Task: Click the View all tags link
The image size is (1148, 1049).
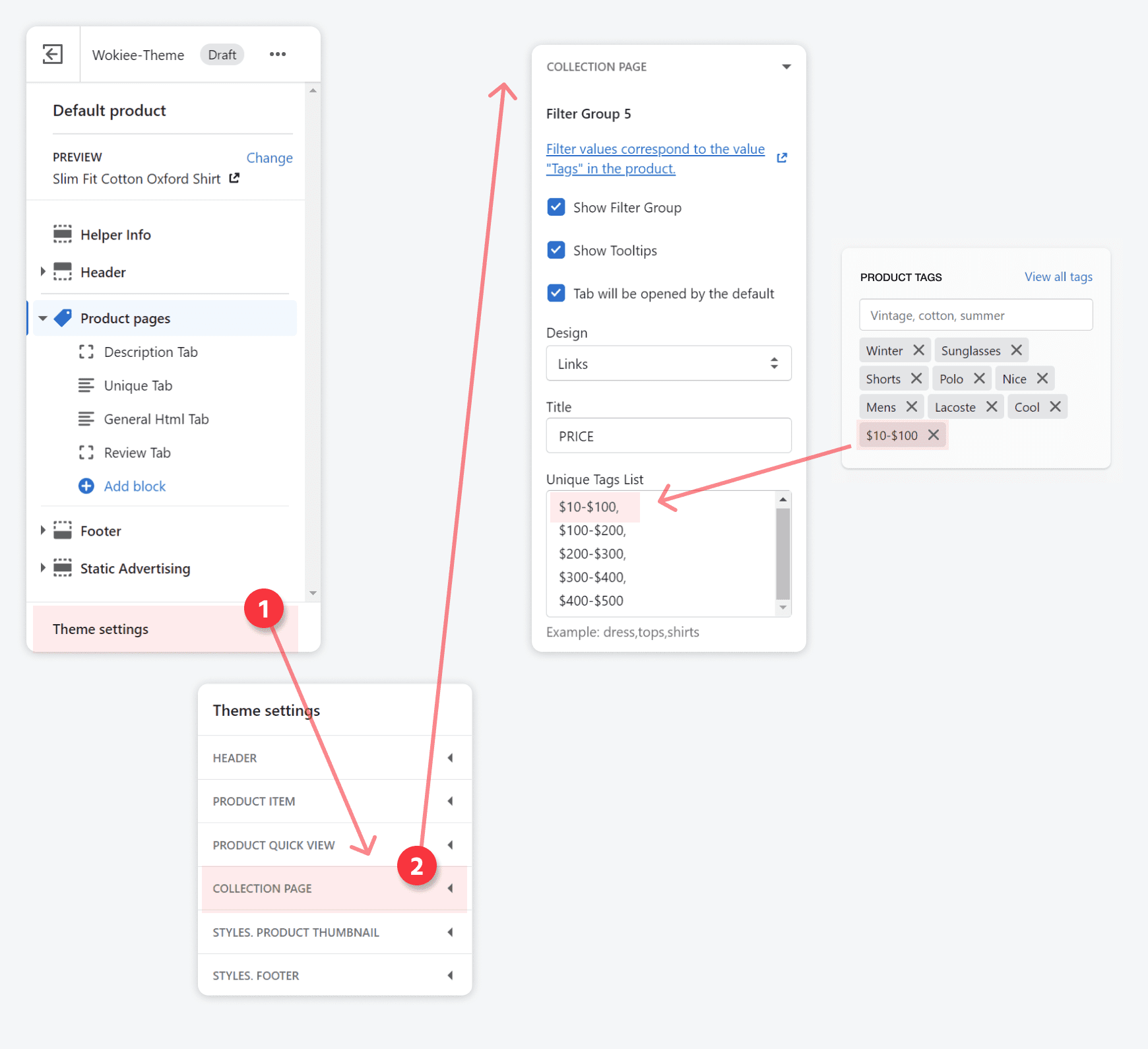Action: tap(1058, 277)
